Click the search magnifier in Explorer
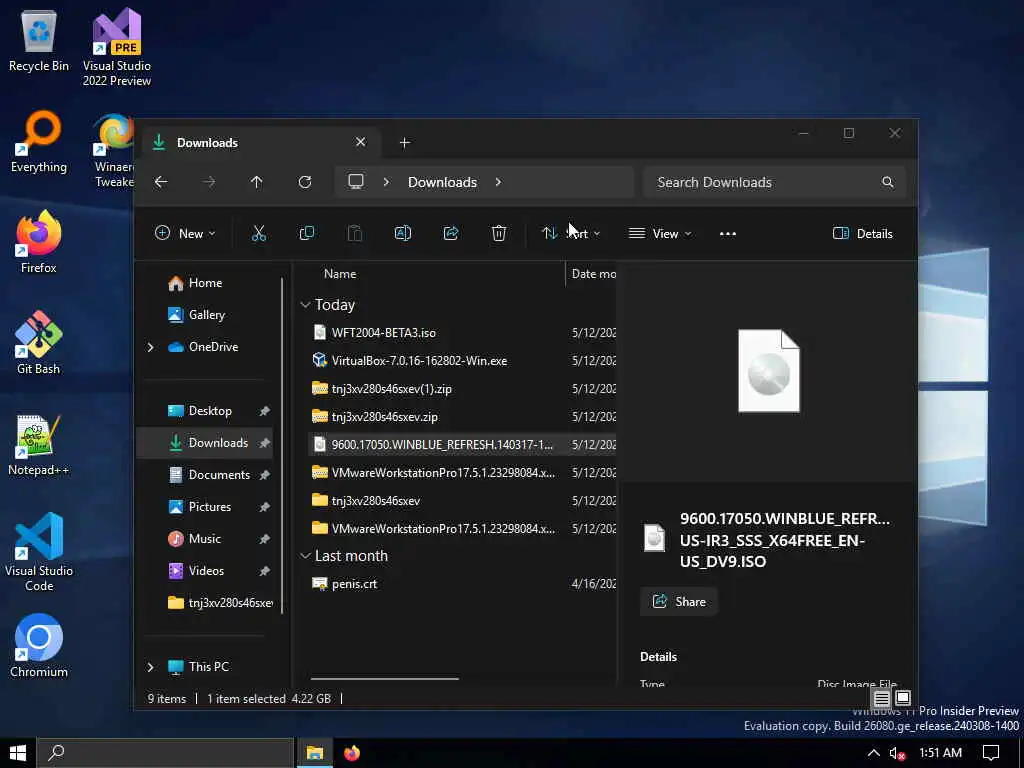Image resolution: width=1024 pixels, height=768 pixels. coord(888,182)
